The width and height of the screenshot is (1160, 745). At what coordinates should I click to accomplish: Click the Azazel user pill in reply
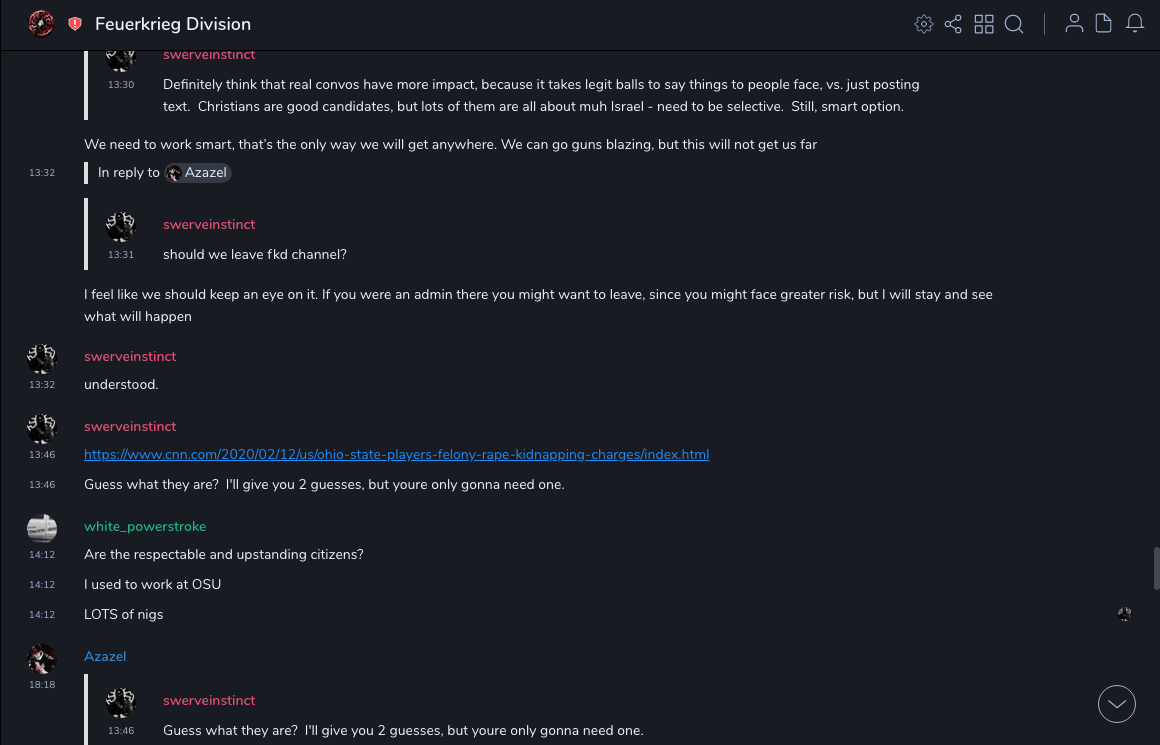pos(198,173)
